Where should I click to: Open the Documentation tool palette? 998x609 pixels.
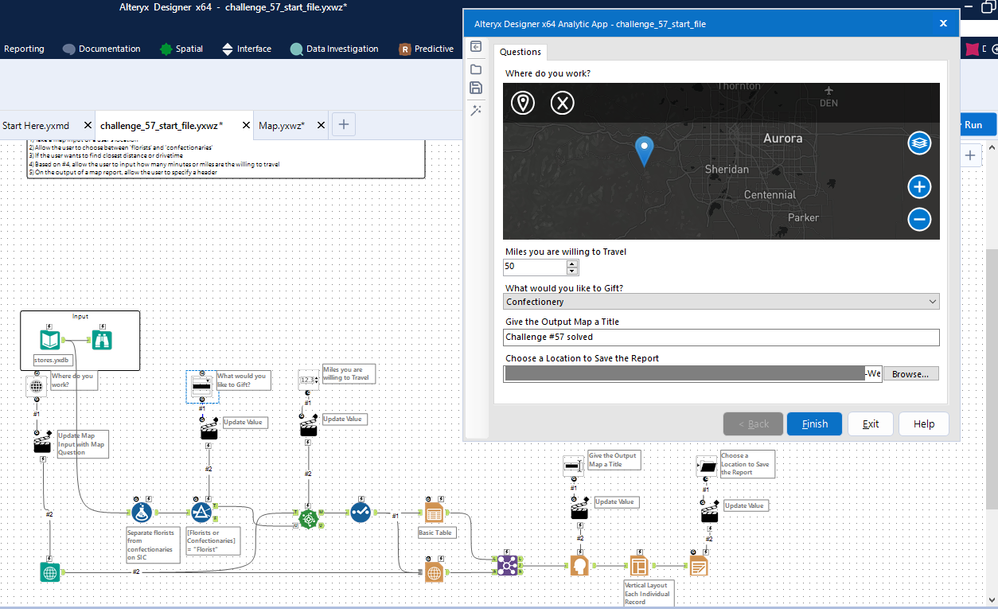click(102, 49)
